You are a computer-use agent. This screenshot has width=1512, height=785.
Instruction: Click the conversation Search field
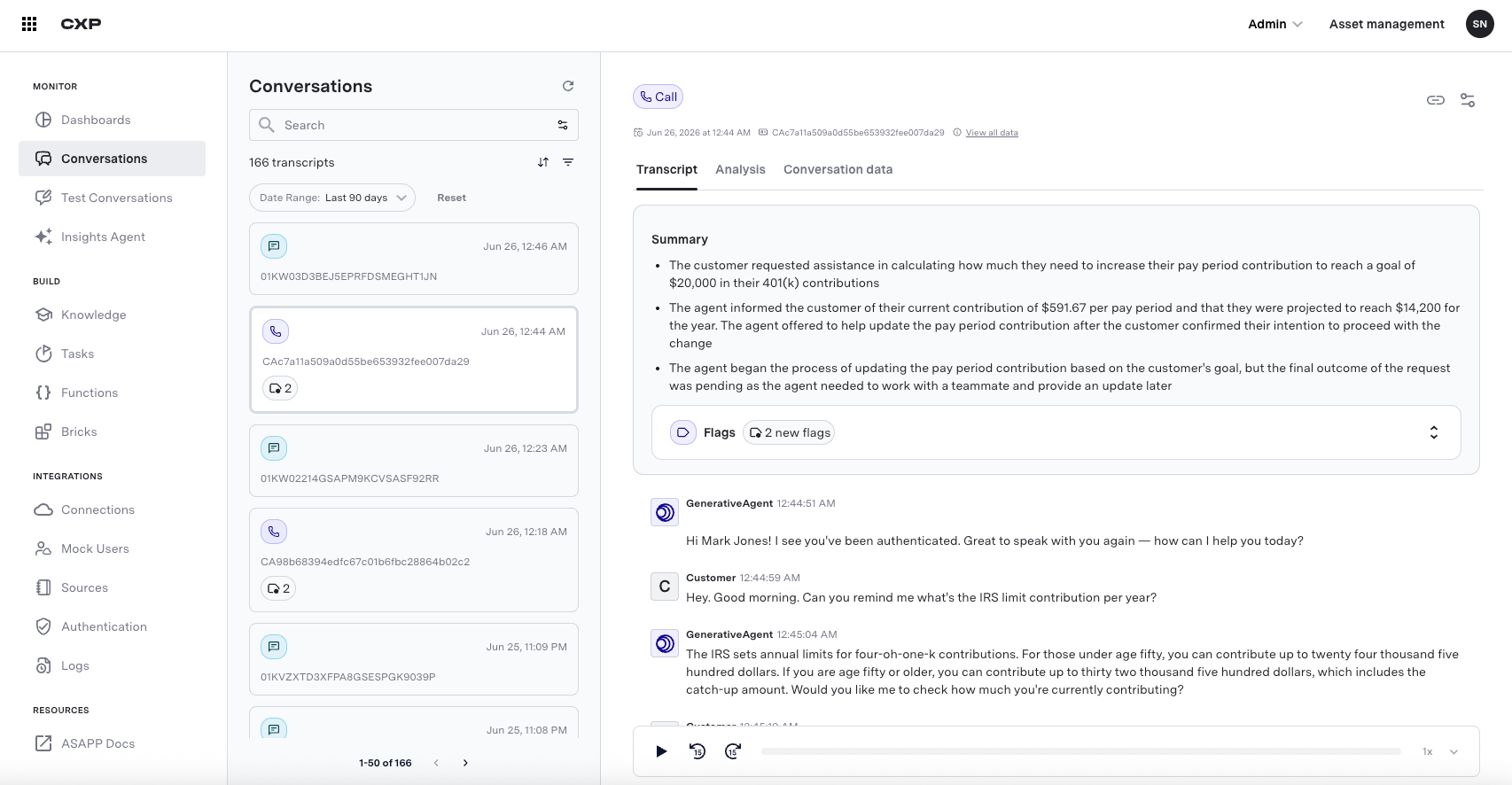(414, 125)
